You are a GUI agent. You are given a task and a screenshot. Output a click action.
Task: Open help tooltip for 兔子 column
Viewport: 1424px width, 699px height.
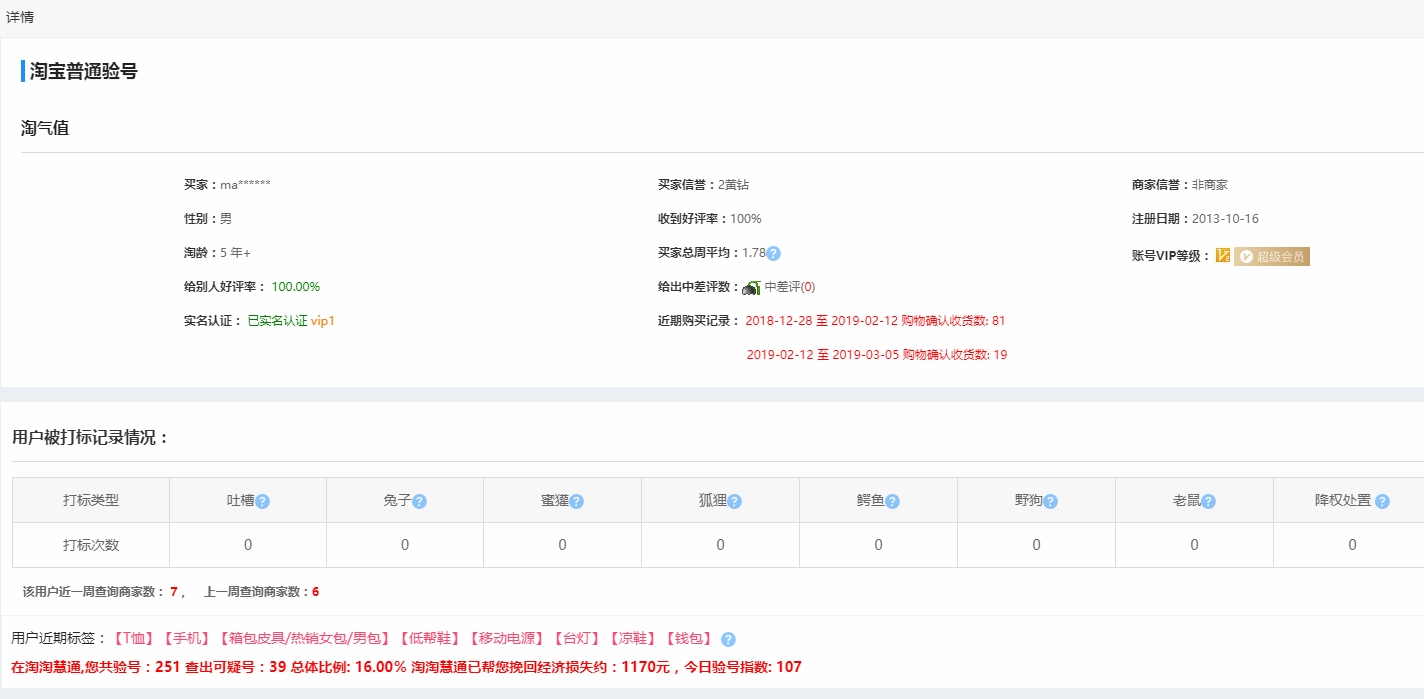tap(420, 501)
